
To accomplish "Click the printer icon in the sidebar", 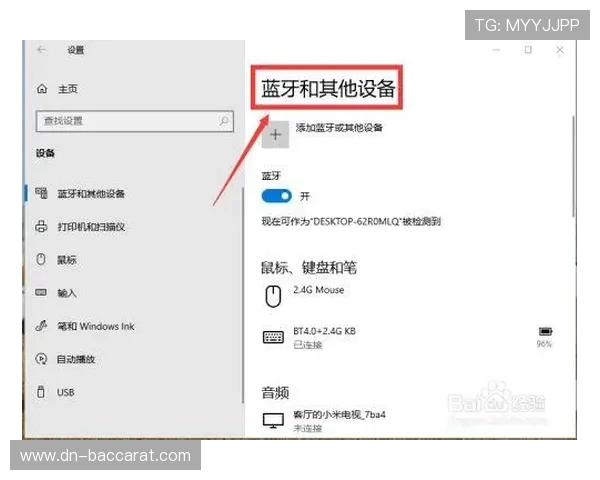I will point(41,227).
